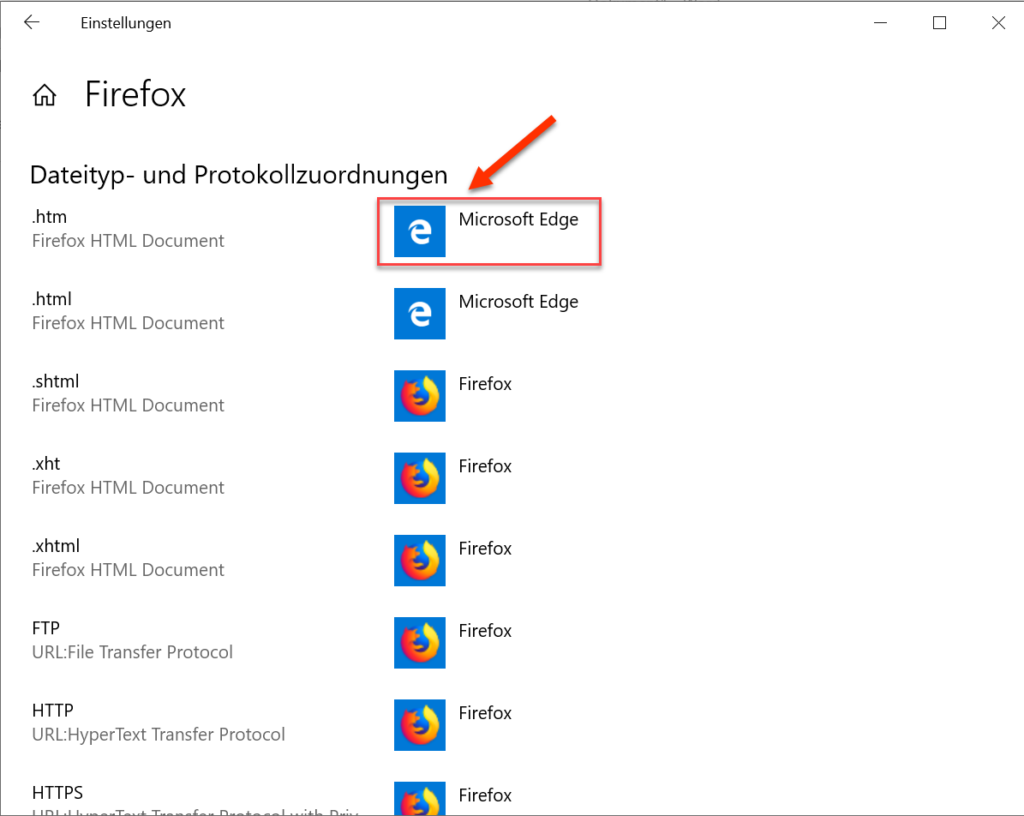This screenshot has width=1024, height=816.
Task: Select Firefox label in the HTTPS row
Action: click(485, 795)
